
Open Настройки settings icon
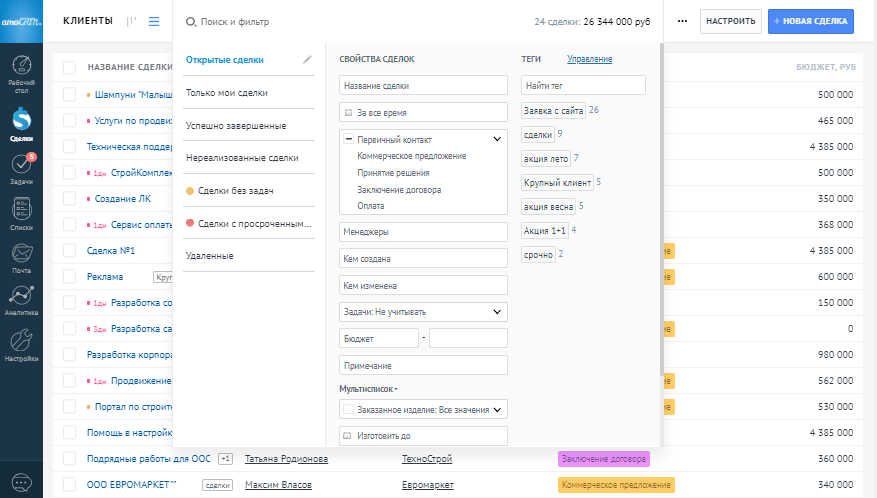pyautogui.click(x=21, y=343)
